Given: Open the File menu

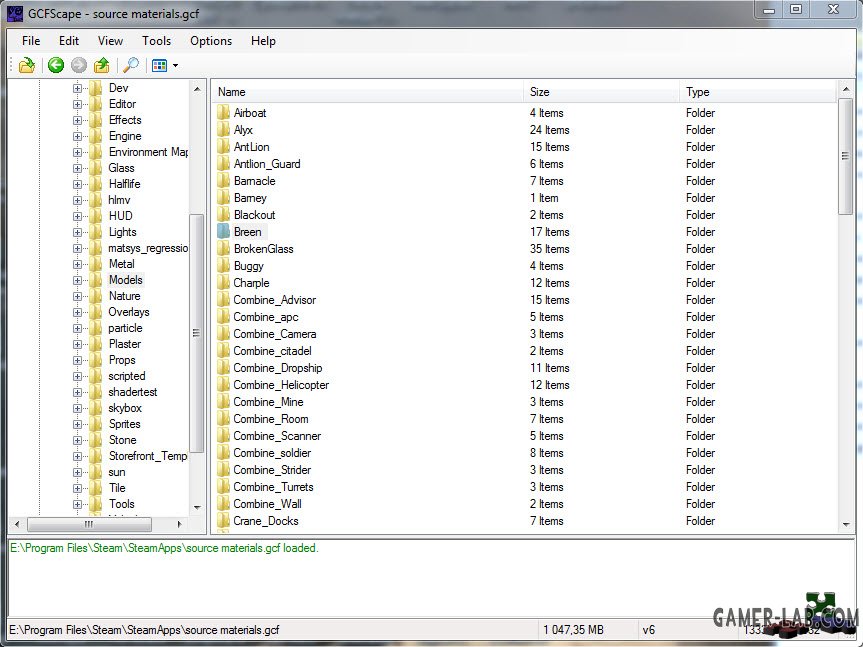Looking at the screenshot, I should click(31, 41).
